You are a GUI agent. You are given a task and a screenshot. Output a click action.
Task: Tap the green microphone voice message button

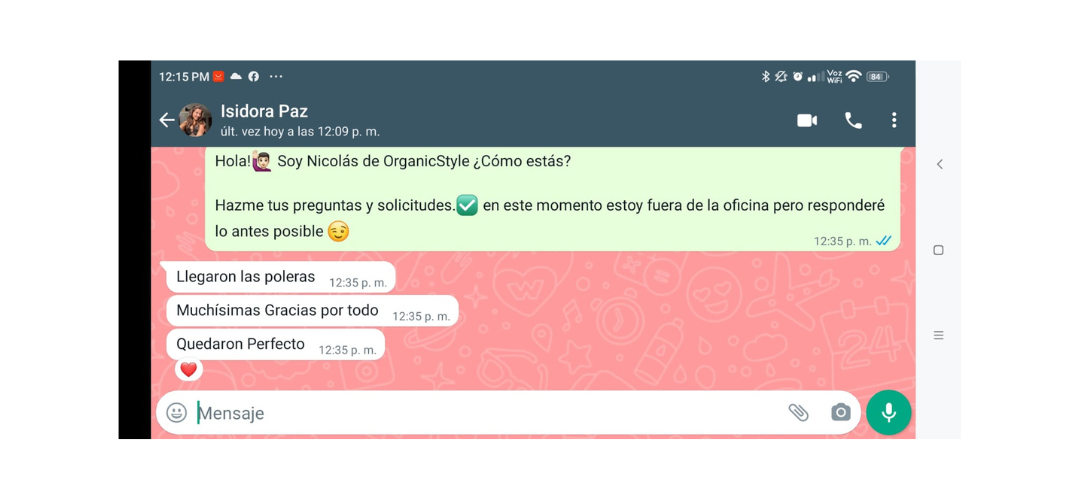(889, 413)
